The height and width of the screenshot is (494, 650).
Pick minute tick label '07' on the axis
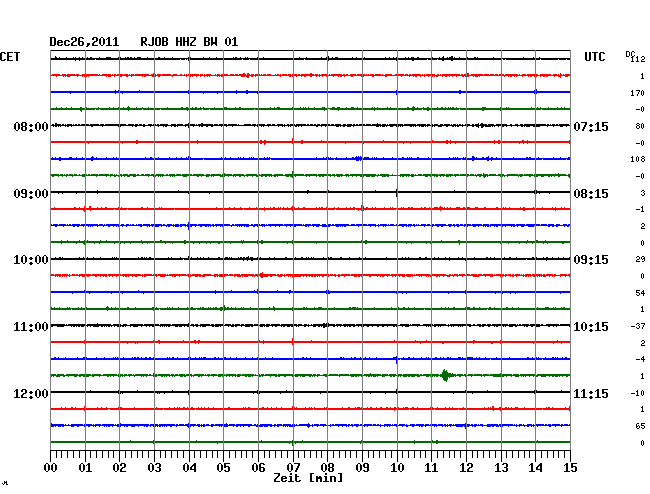293,467
